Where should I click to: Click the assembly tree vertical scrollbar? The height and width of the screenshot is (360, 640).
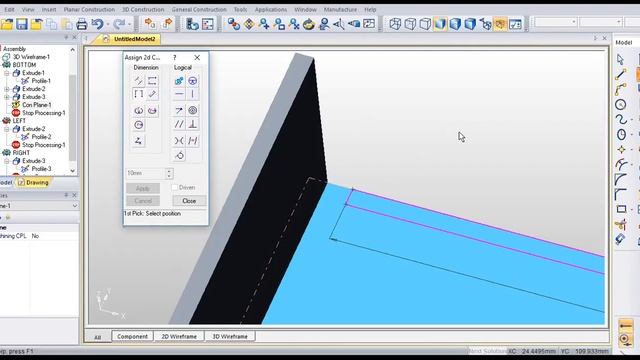point(73,110)
